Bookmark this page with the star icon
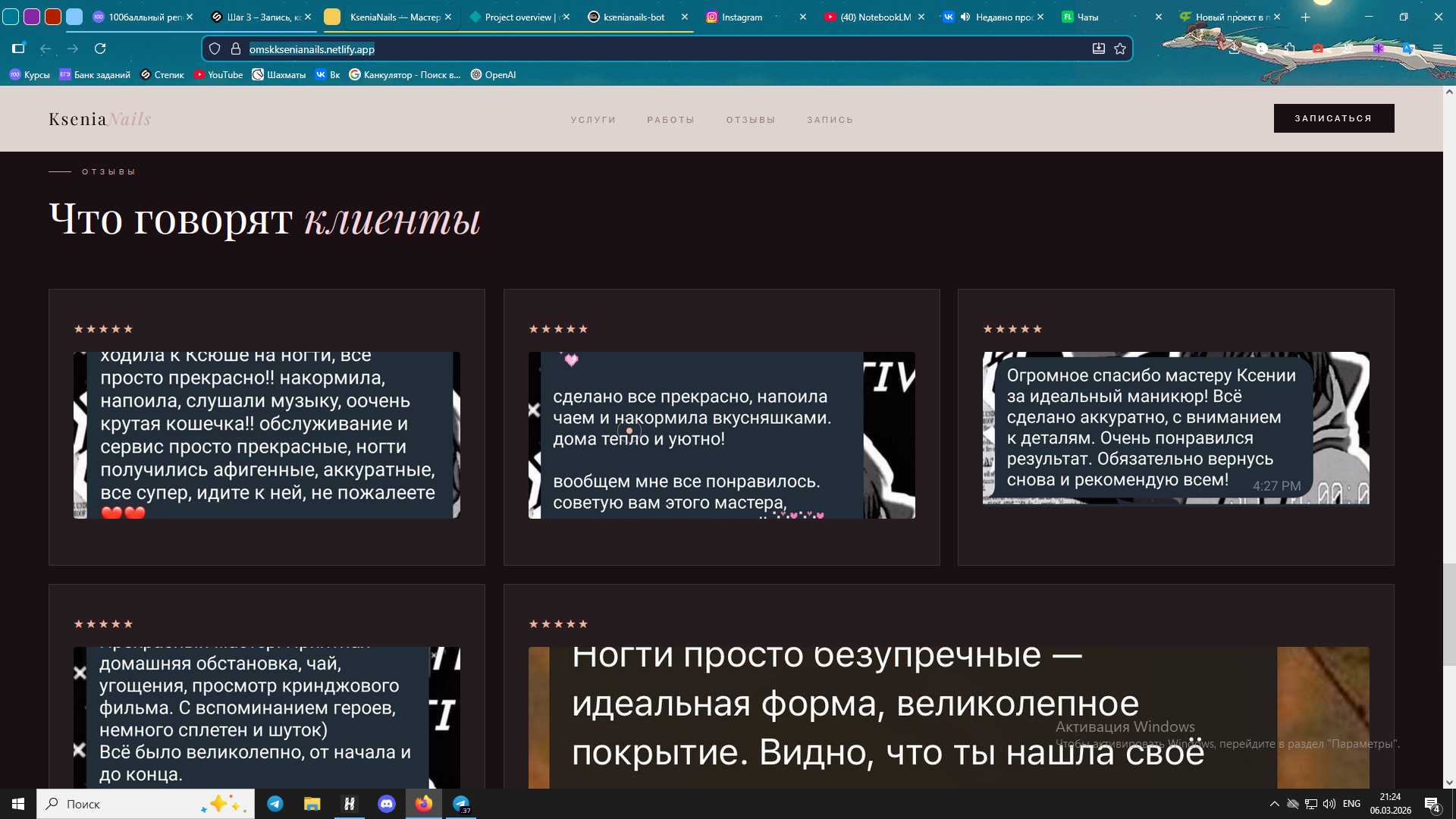Image resolution: width=1456 pixels, height=819 pixels. [1120, 49]
